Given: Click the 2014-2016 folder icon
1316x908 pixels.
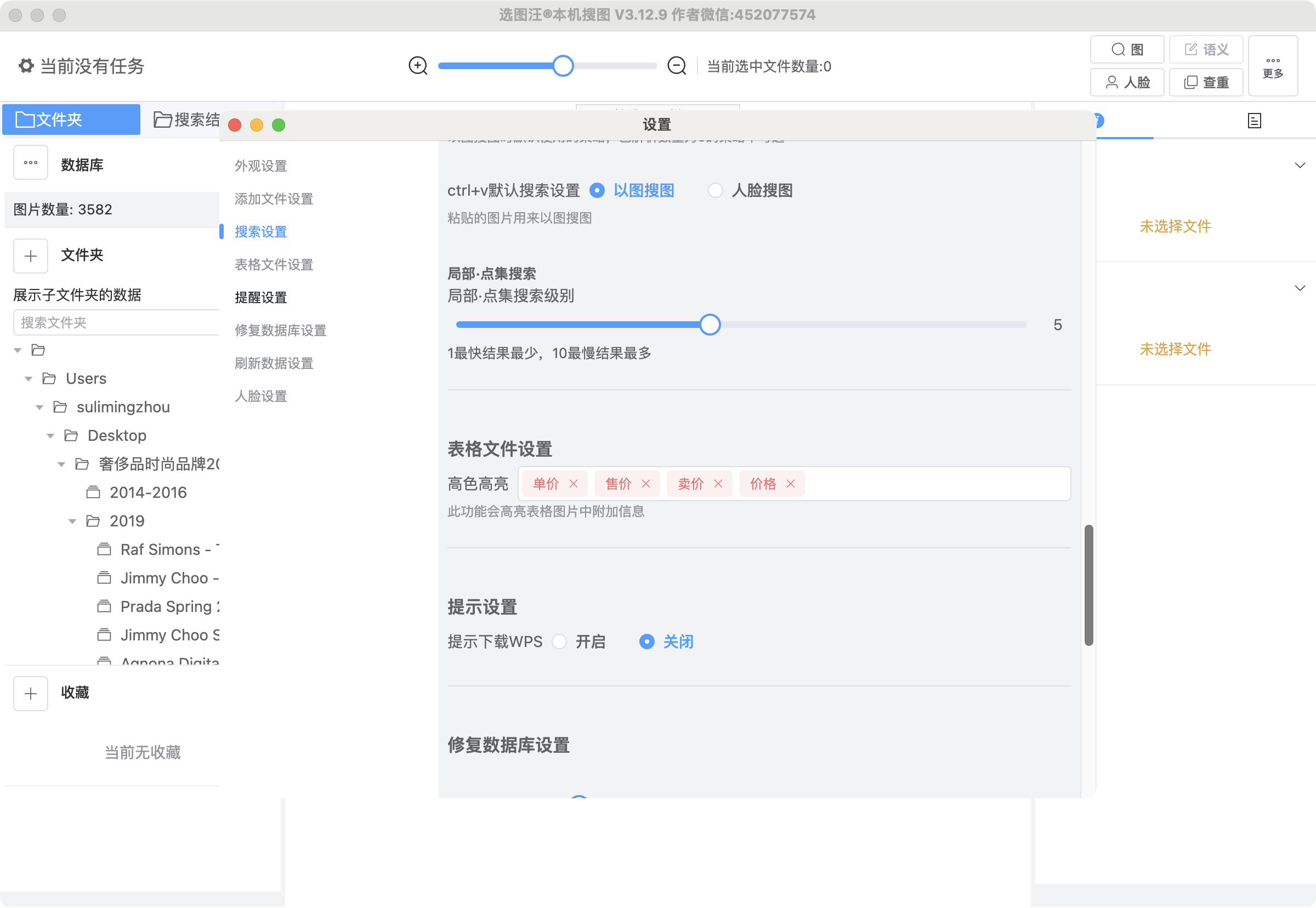Looking at the screenshot, I should click(x=93, y=493).
